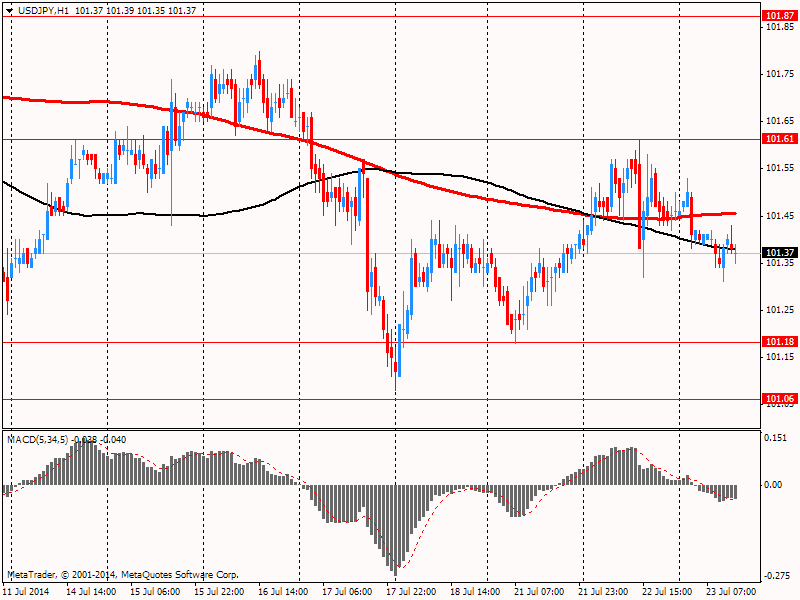800x600 pixels.
Task: Click the USDJPY,H1 chart title text
Action: (x=43, y=10)
